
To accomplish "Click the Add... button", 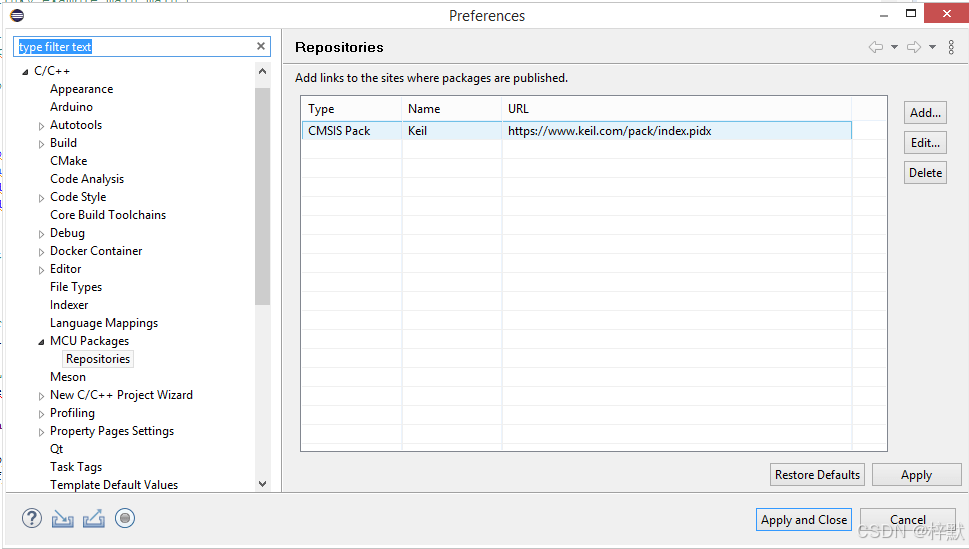I will 925,113.
